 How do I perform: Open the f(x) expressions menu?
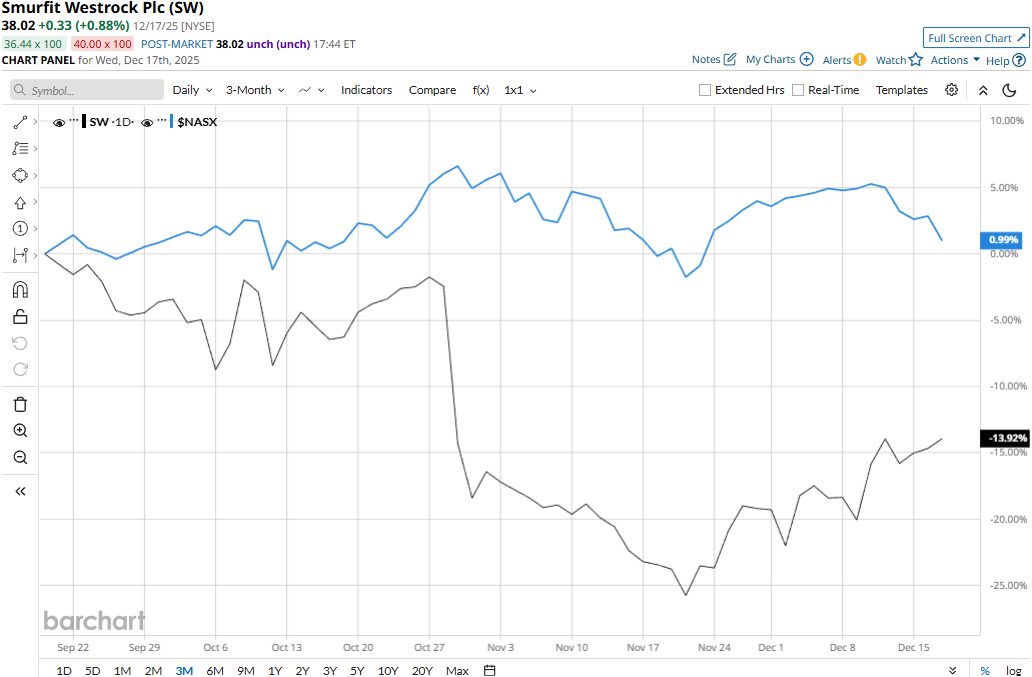[x=481, y=90]
